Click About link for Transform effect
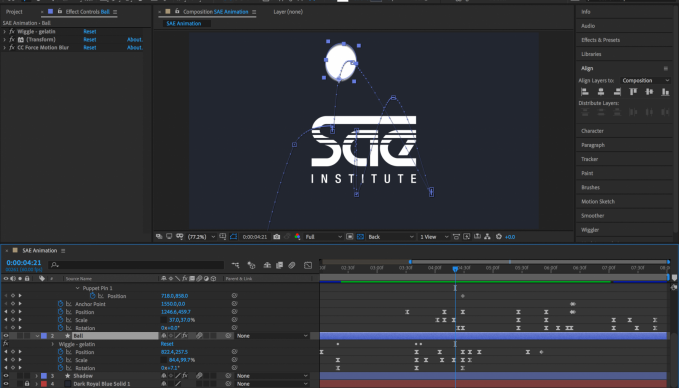This screenshot has height=388, width=679. tap(135, 39)
